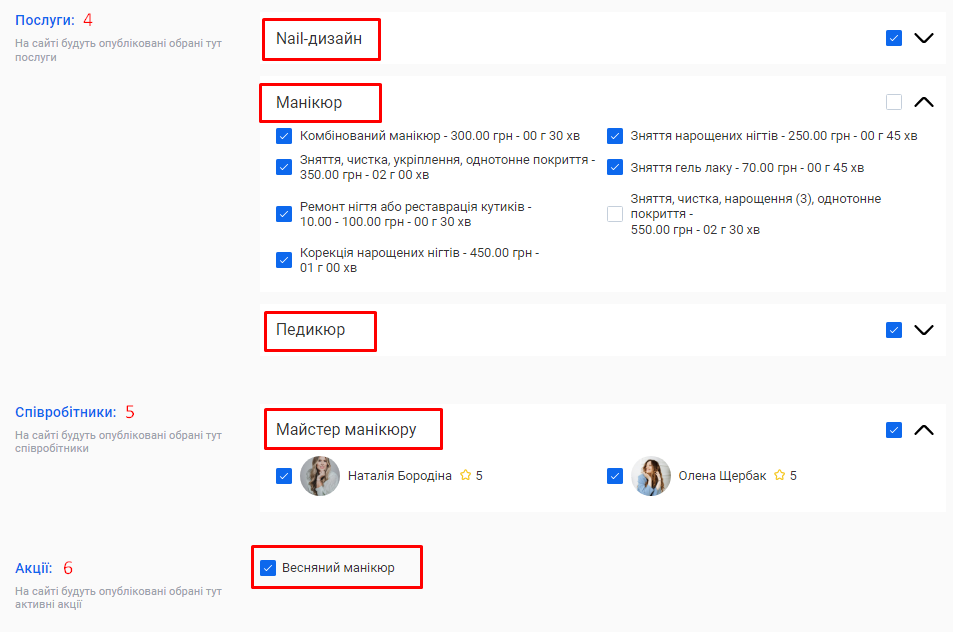953x632 pixels.
Task: Click the star rating icon for Наталія Бородіна
Action: pos(465,476)
